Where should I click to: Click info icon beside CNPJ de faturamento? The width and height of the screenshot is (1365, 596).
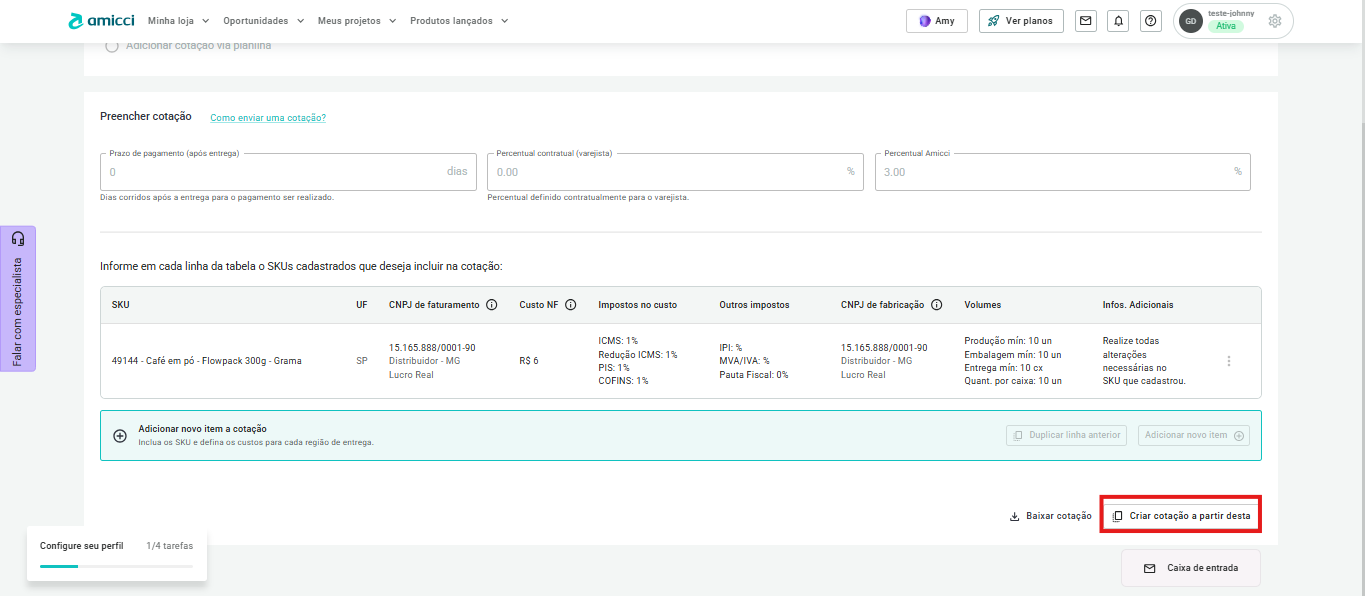click(492, 305)
